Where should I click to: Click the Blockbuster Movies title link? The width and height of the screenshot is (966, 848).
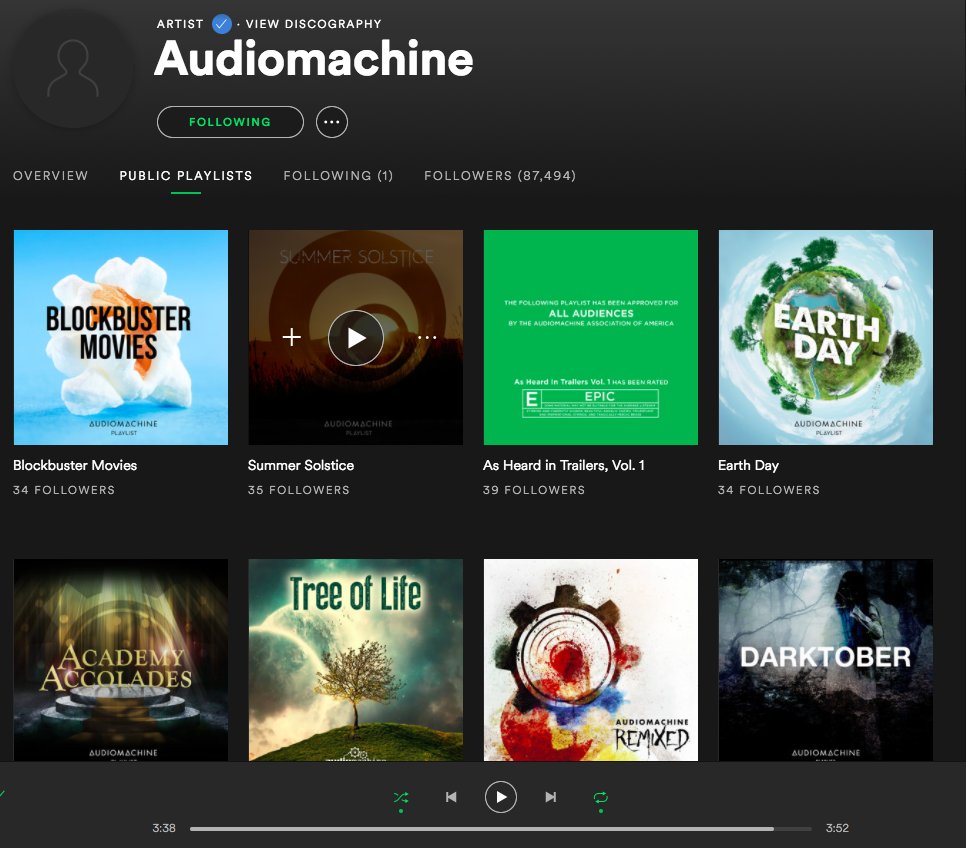[75, 465]
